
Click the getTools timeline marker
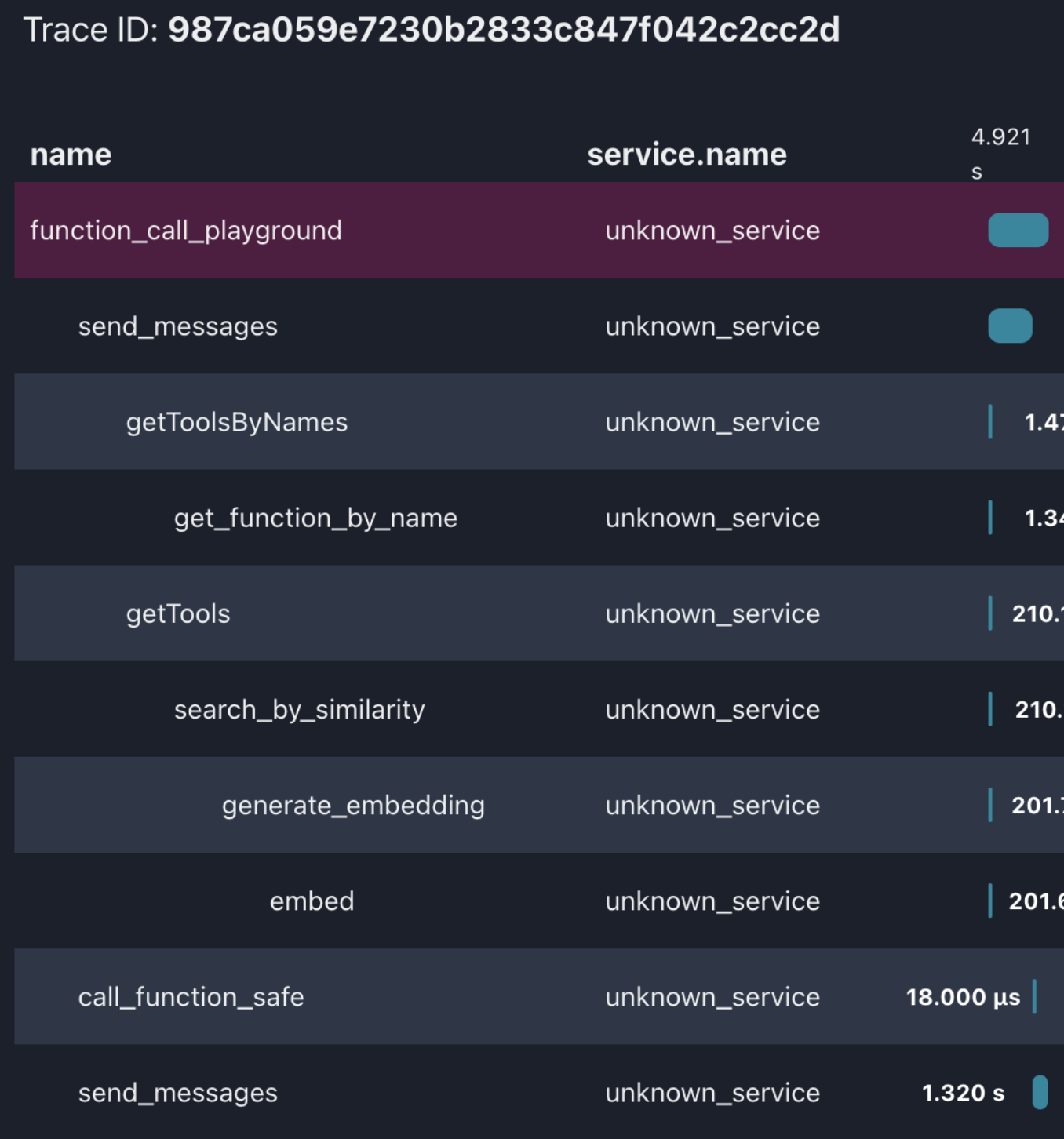click(990, 613)
